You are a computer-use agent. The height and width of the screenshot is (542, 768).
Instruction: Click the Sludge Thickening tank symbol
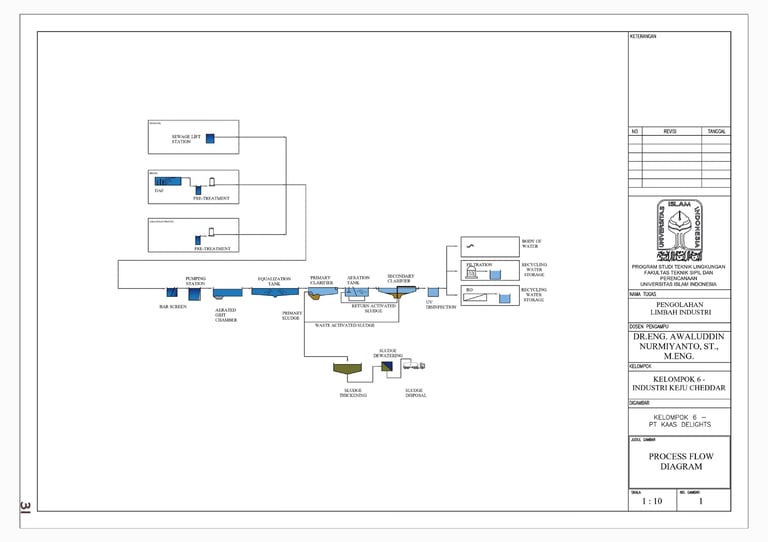(x=348, y=370)
